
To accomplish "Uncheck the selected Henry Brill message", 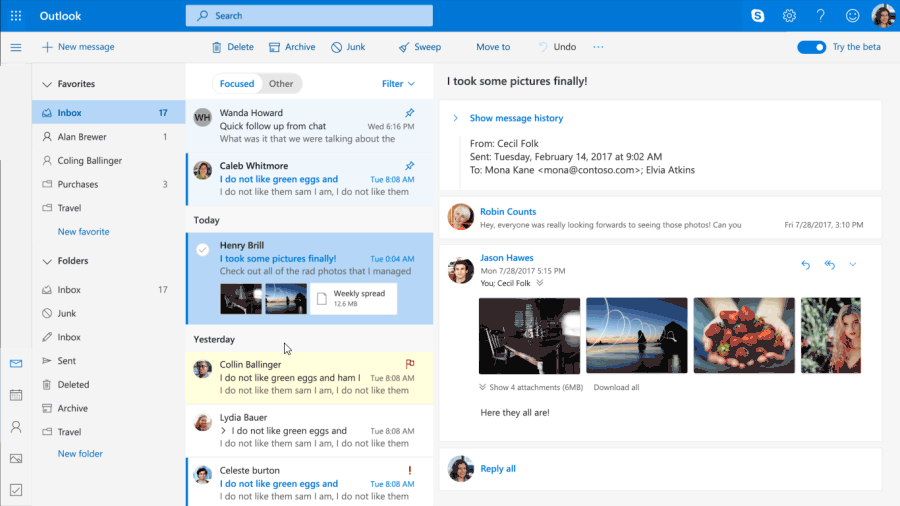I will tap(202, 249).
